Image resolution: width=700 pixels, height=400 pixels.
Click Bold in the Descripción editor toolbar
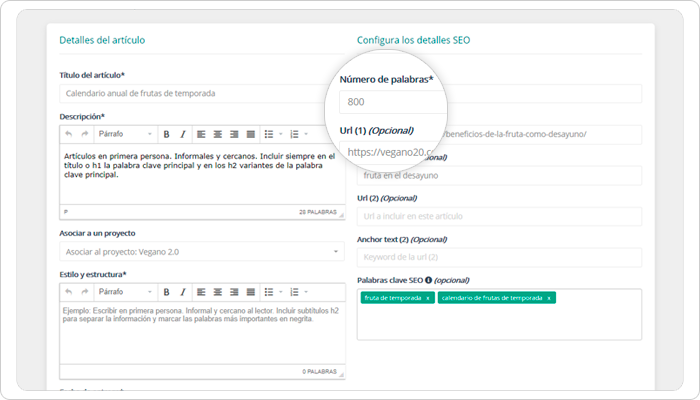click(x=167, y=134)
